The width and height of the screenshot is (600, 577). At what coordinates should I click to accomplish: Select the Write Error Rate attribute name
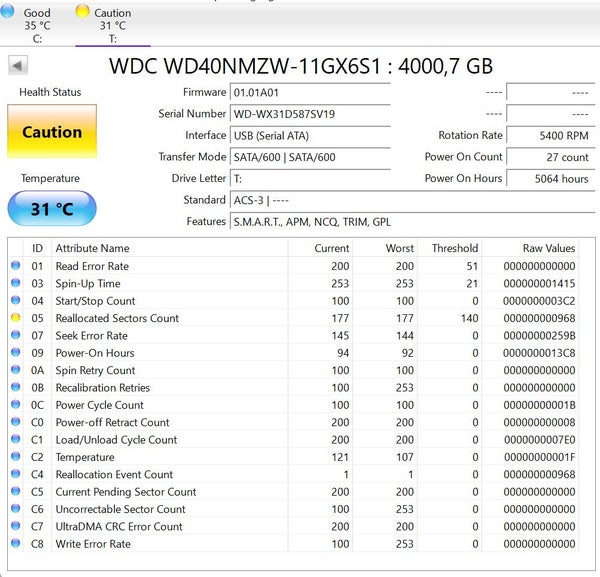93,544
